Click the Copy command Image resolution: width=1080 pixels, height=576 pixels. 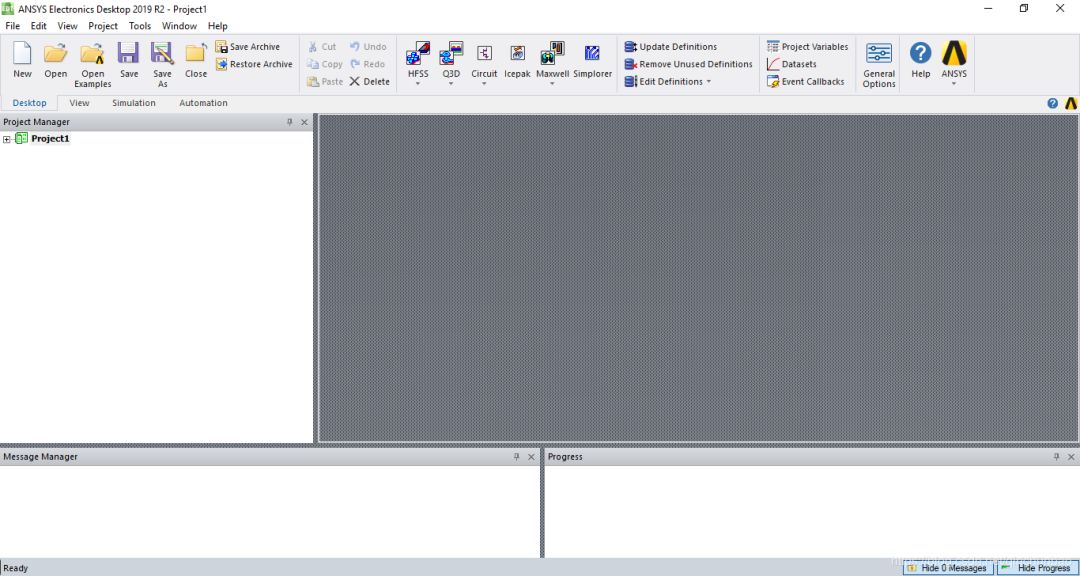pos(324,64)
